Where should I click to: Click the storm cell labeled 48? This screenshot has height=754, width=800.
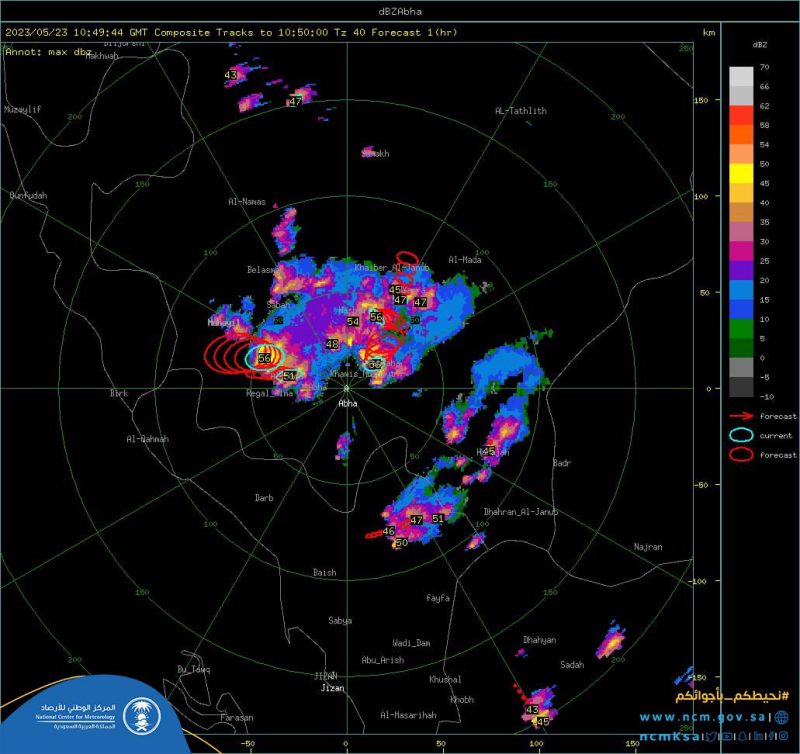332,344
